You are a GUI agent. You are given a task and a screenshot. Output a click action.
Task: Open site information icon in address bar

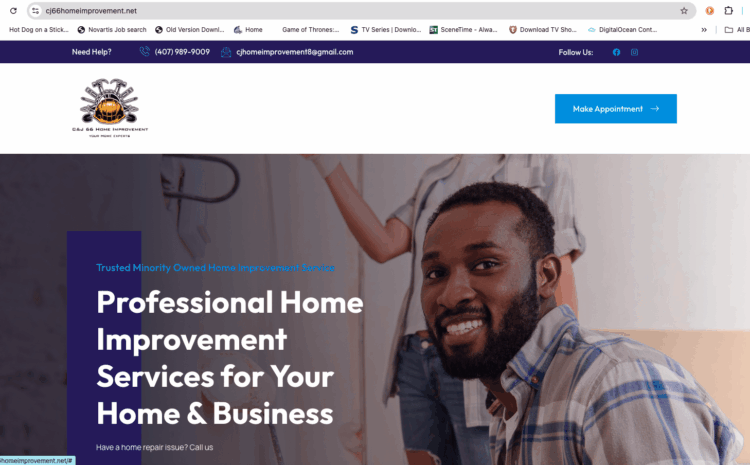click(x=35, y=11)
